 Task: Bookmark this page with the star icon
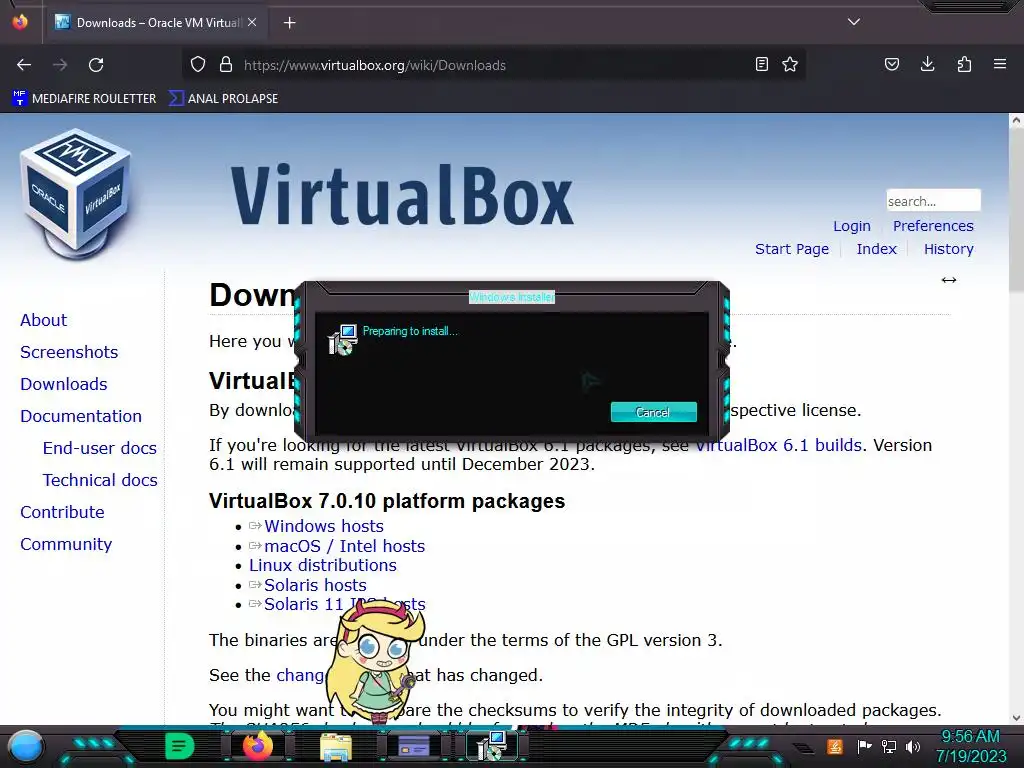tap(790, 64)
